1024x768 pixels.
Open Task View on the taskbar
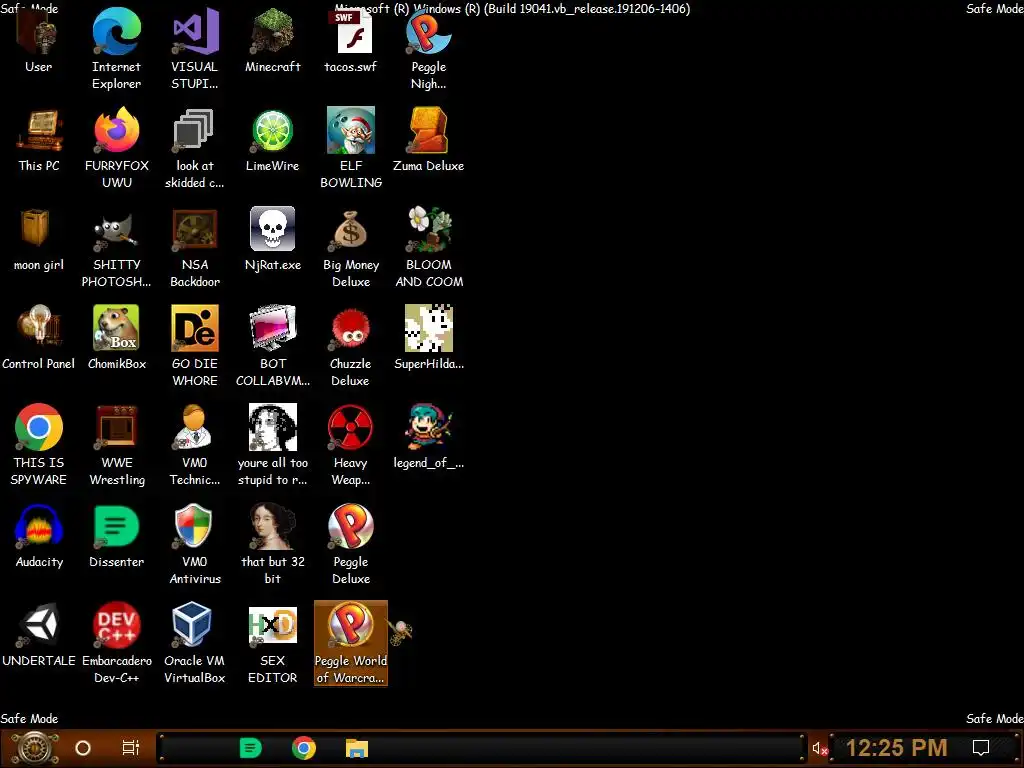click(131, 748)
